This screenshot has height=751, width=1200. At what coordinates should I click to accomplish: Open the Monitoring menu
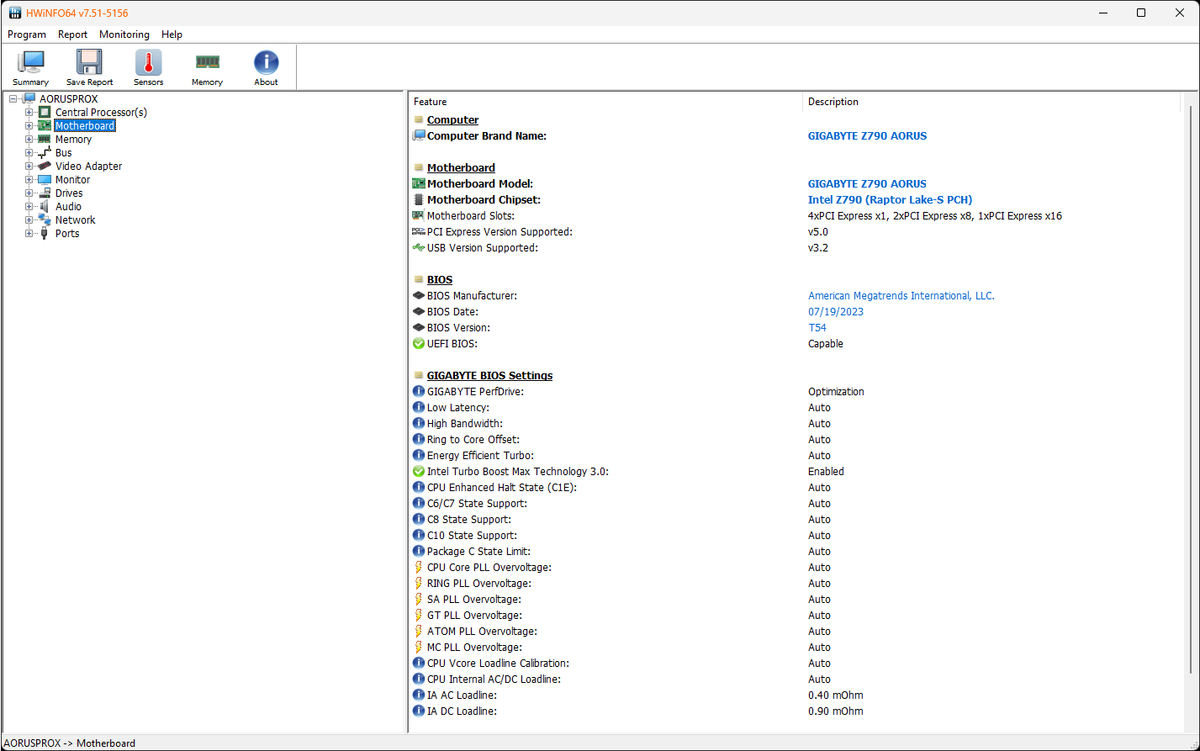point(124,34)
